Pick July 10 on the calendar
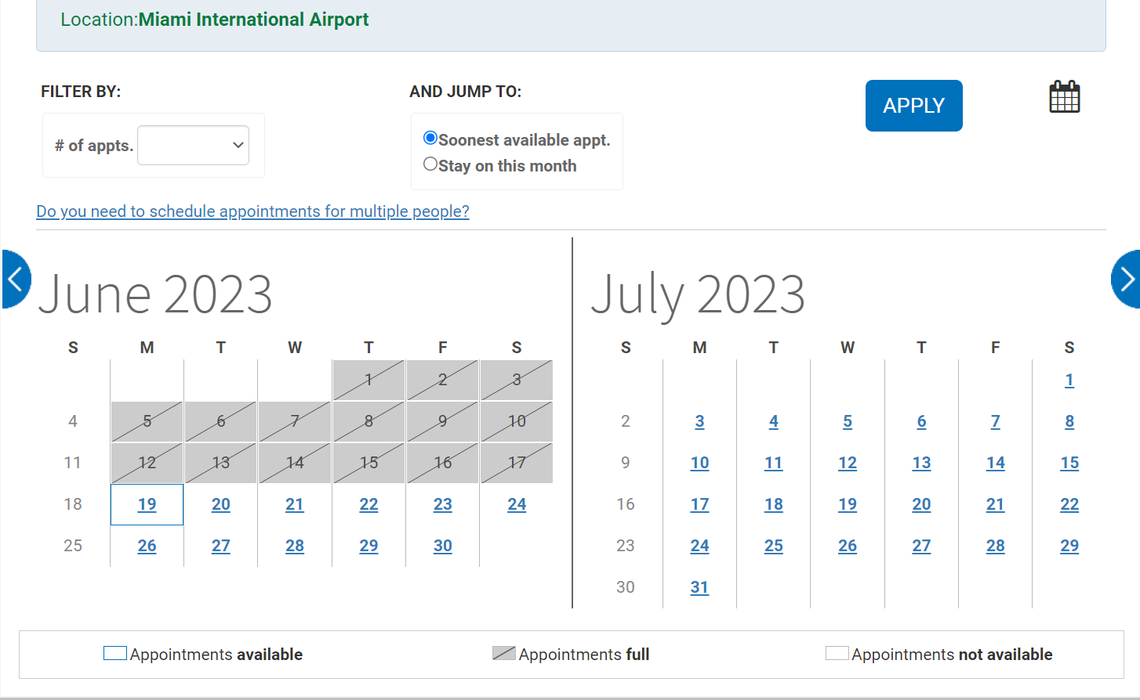Viewport: 1140px width, 700px height. point(699,463)
